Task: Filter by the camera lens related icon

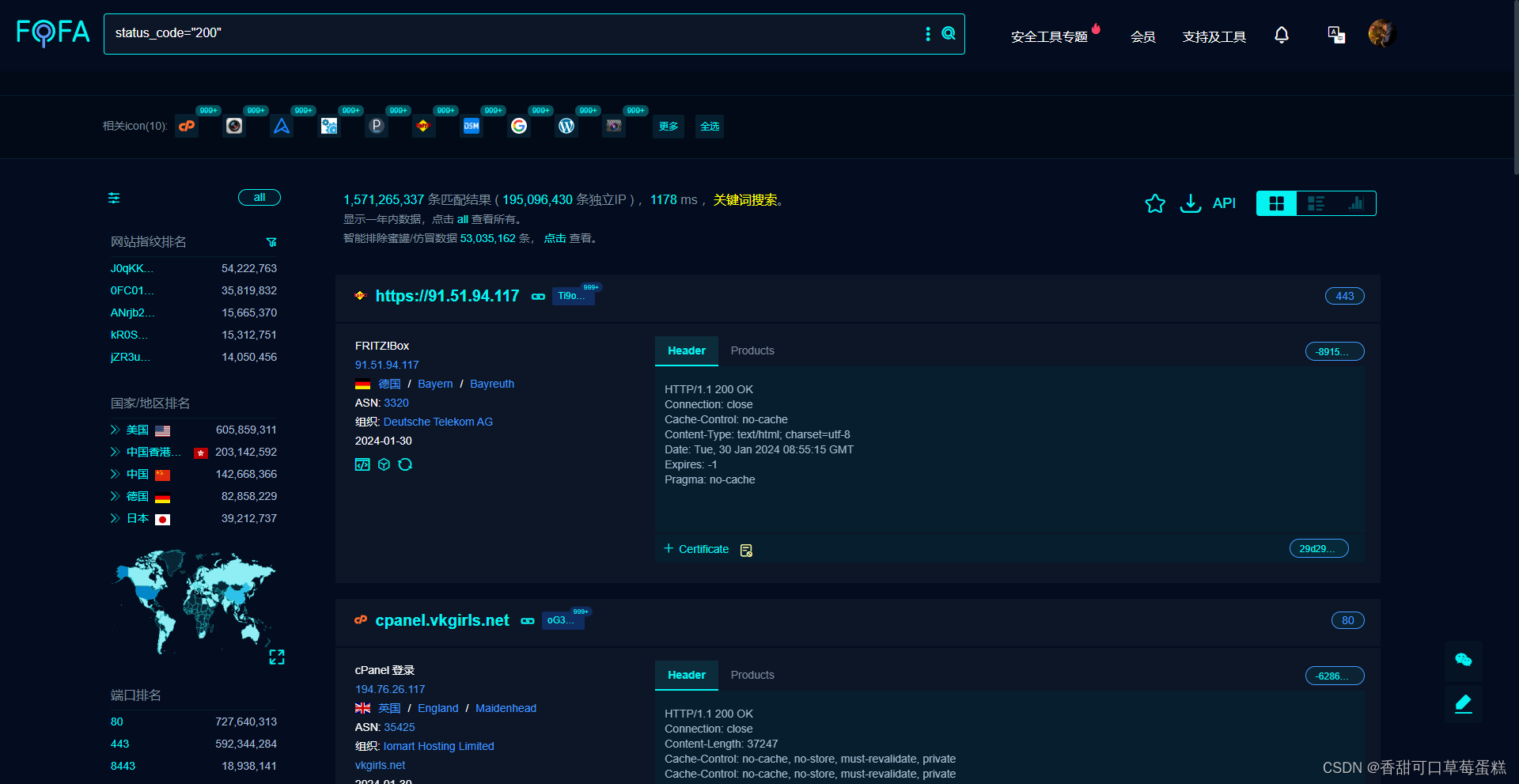Action: tap(234, 126)
